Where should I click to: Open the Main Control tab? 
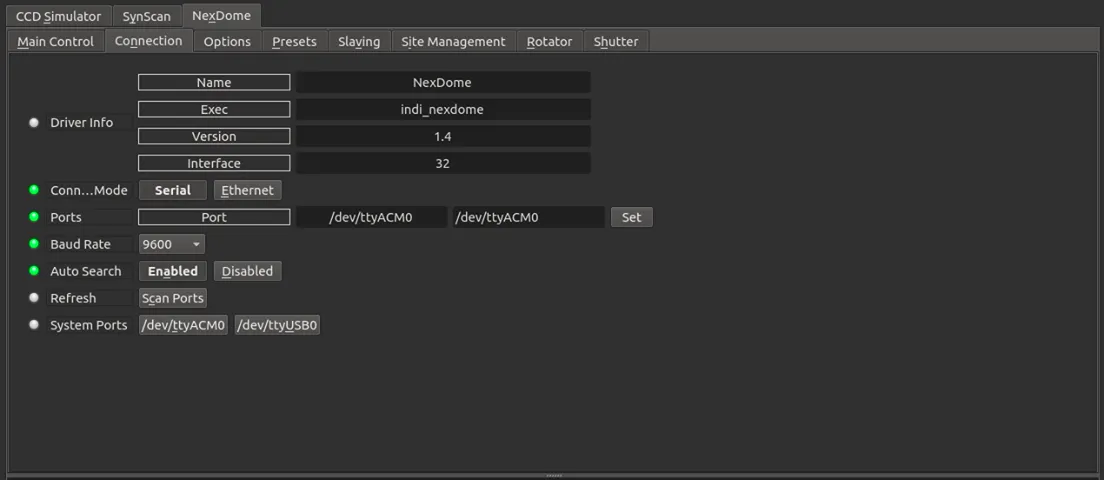pyautogui.click(x=56, y=42)
